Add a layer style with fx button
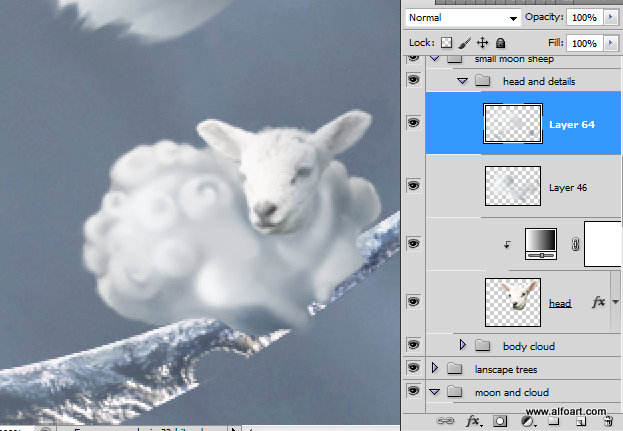This screenshot has width=623, height=431. coord(474,422)
